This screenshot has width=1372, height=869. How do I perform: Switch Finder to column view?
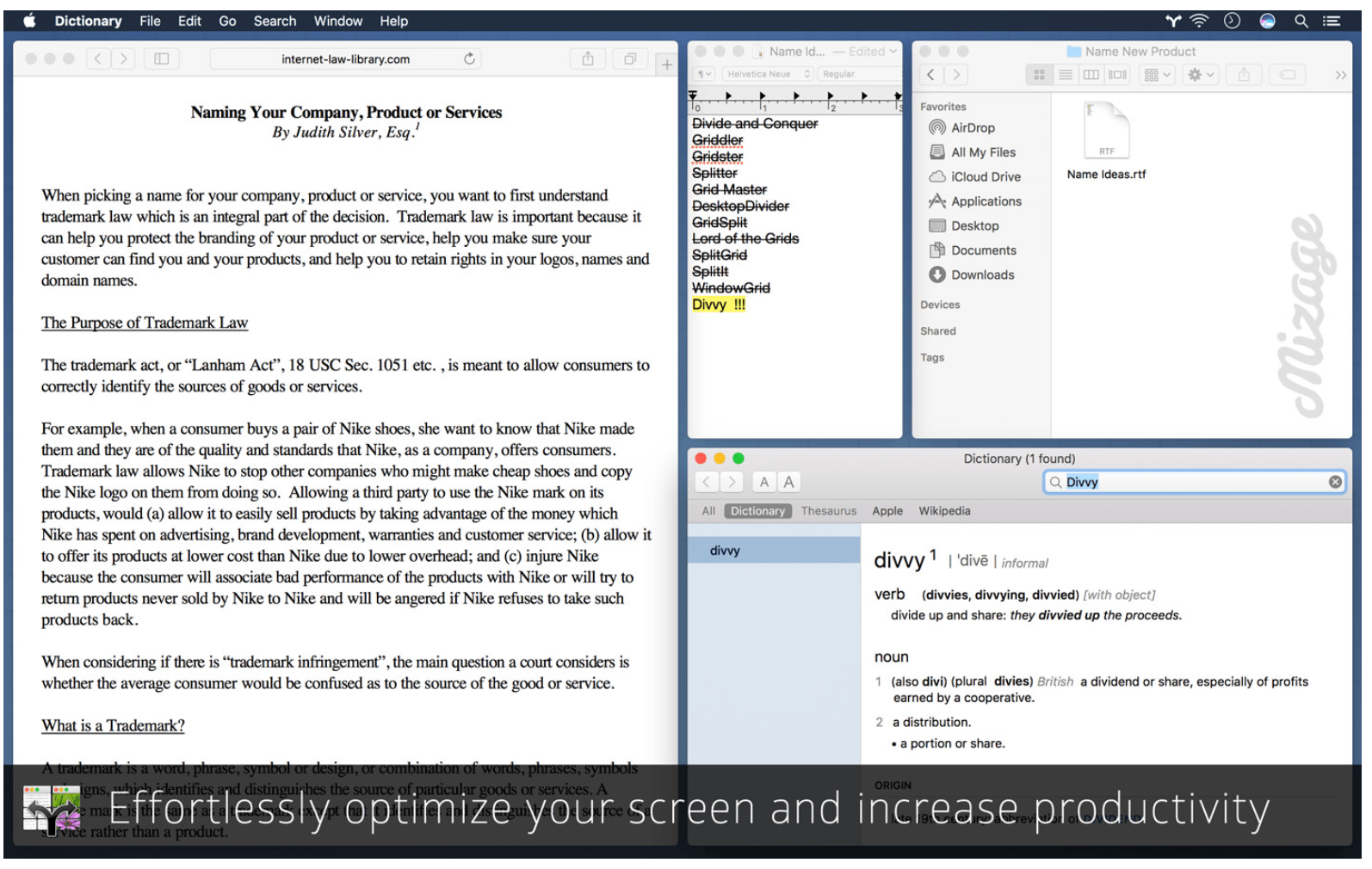click(1091, 75)
